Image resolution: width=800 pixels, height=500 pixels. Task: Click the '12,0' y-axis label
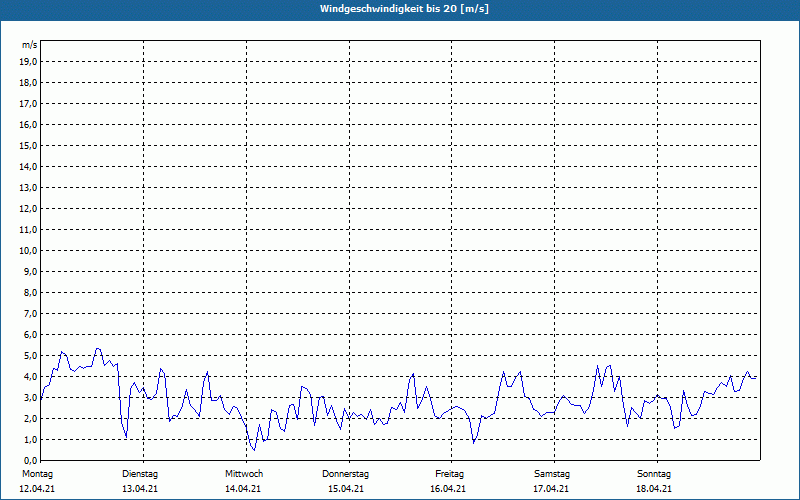(28, 208)
